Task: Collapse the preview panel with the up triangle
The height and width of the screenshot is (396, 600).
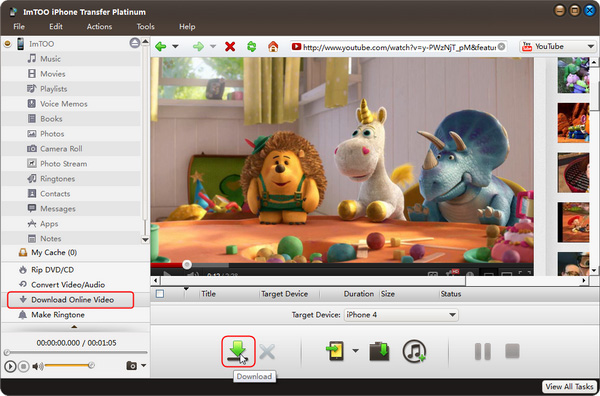Action: point(74,327)
